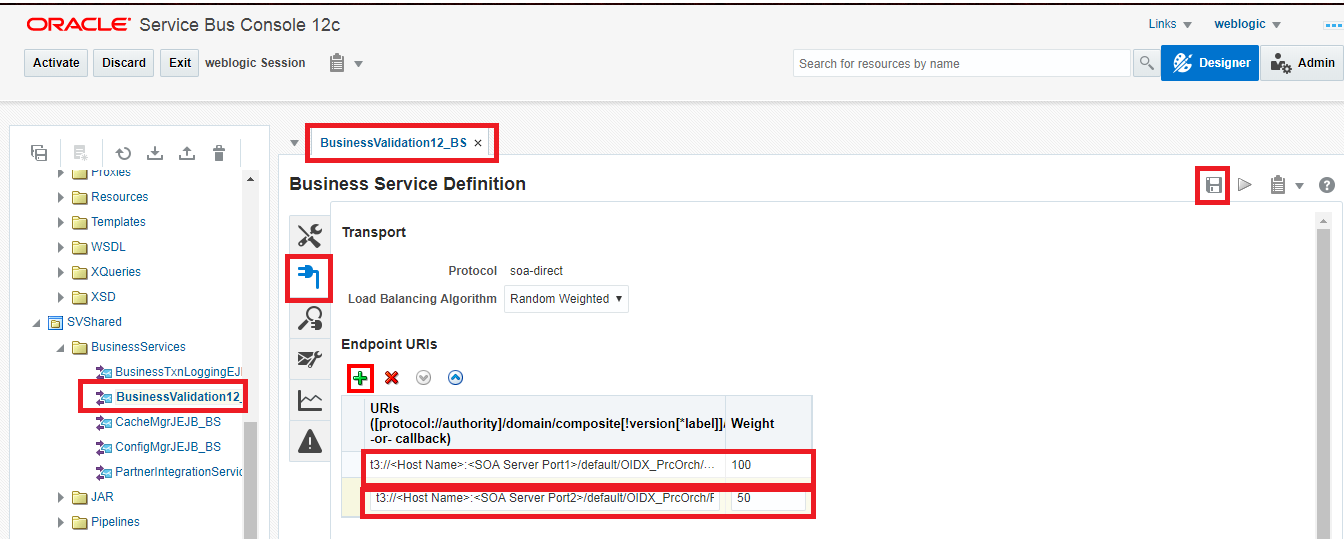
Task: Edit the URI field containing SOA Server Port2
Action: [544, 498]
